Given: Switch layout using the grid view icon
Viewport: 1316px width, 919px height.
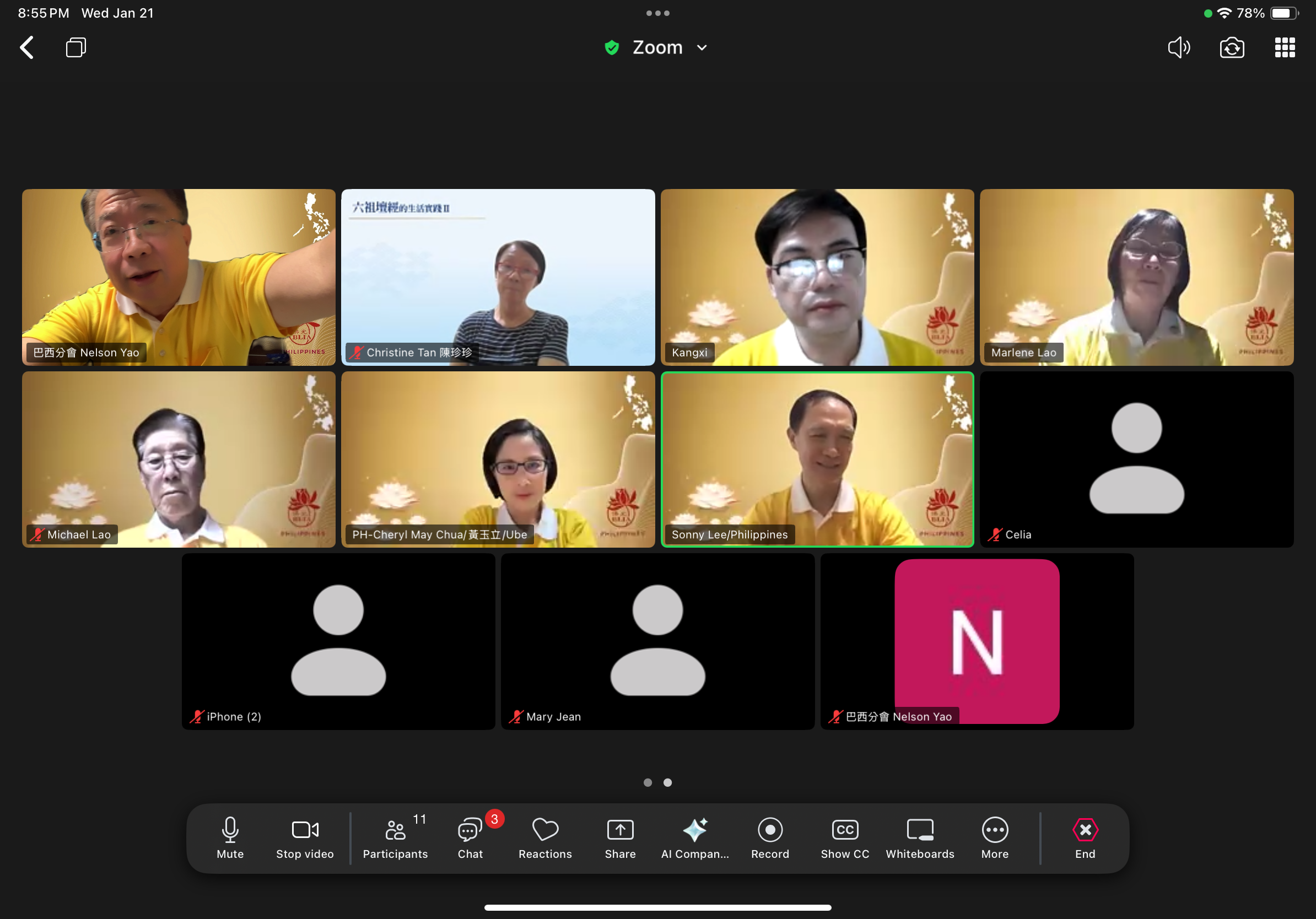Looking at the screenshot, I should pyautogui.click(x=1284, y=47).
